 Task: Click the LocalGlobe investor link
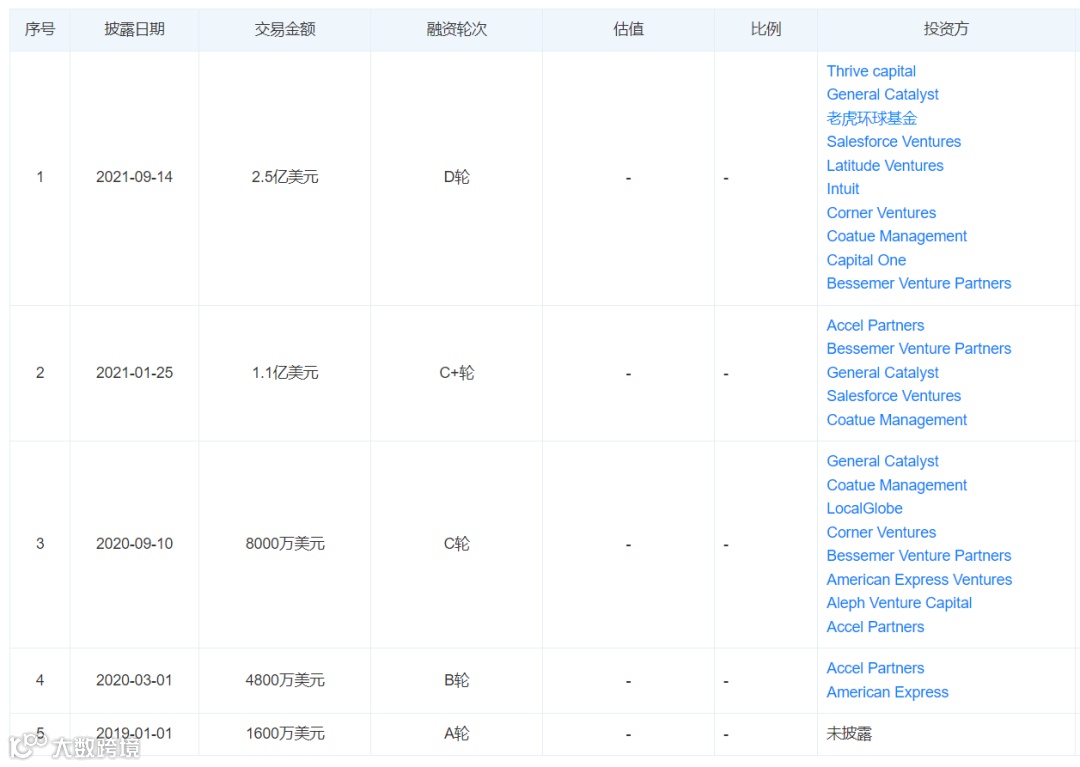click(864, 509)
